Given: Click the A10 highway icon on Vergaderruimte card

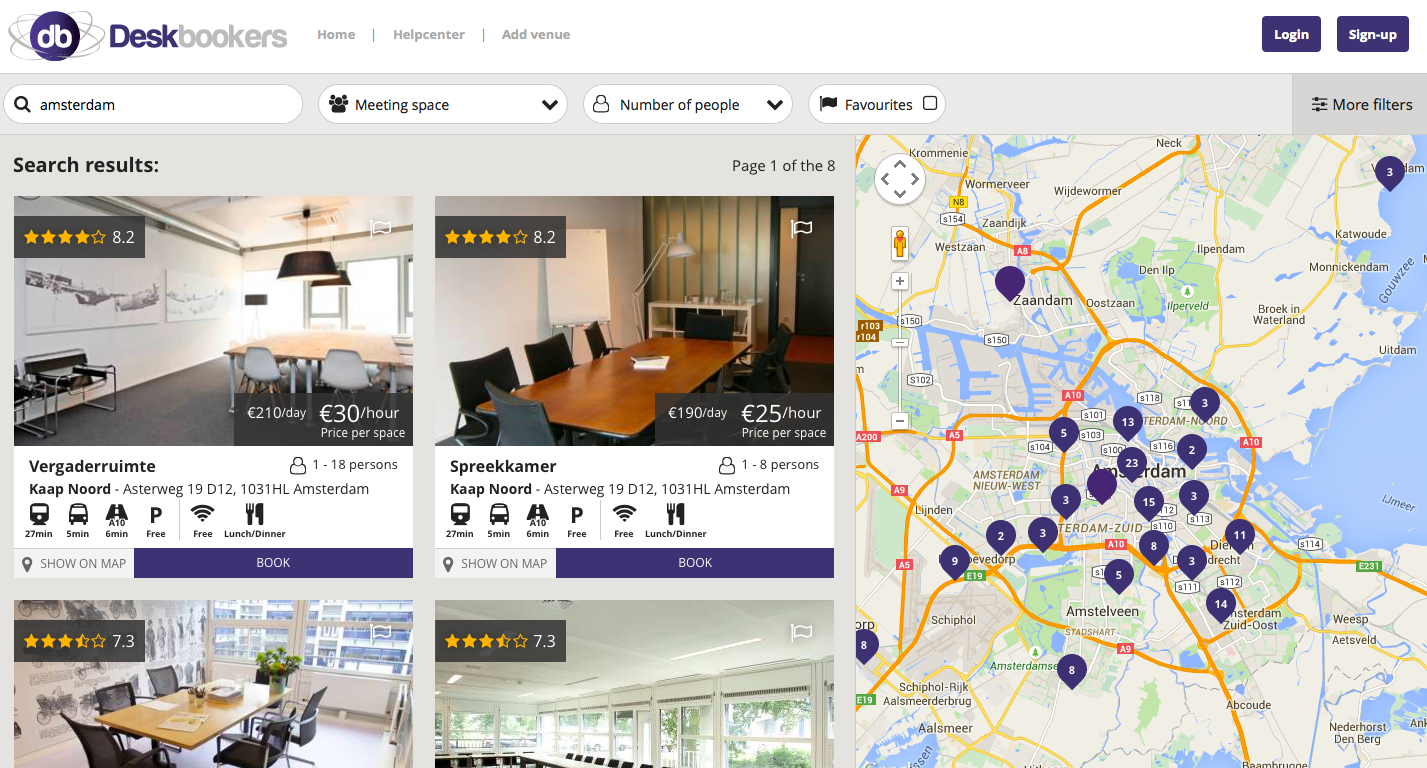Looking at the screenshot, I should pyautogui.click(x=117, y=515).
